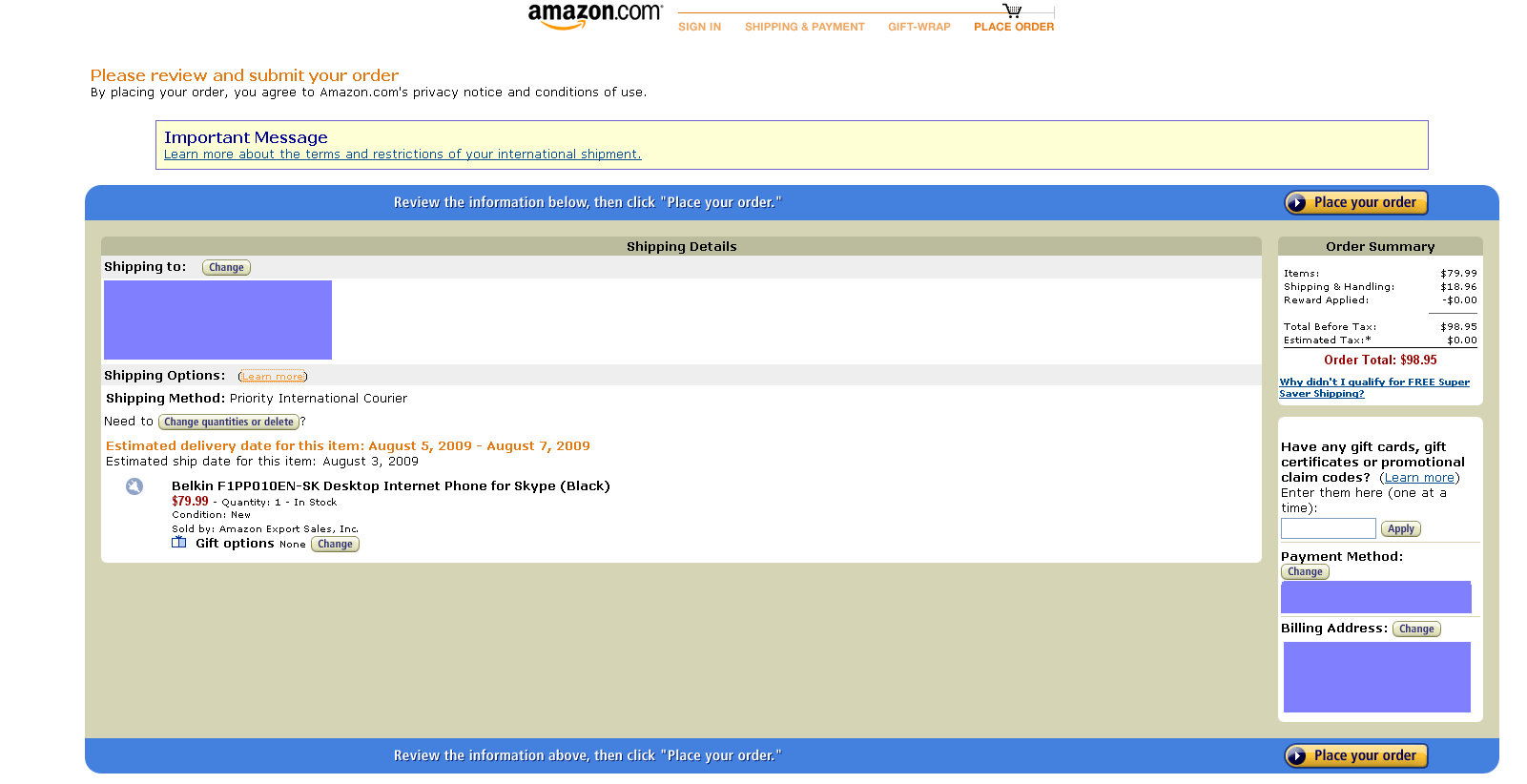Open the SIGN IN step
Viewport: 1527px width, 784px height.
click(x=699, y=27)
